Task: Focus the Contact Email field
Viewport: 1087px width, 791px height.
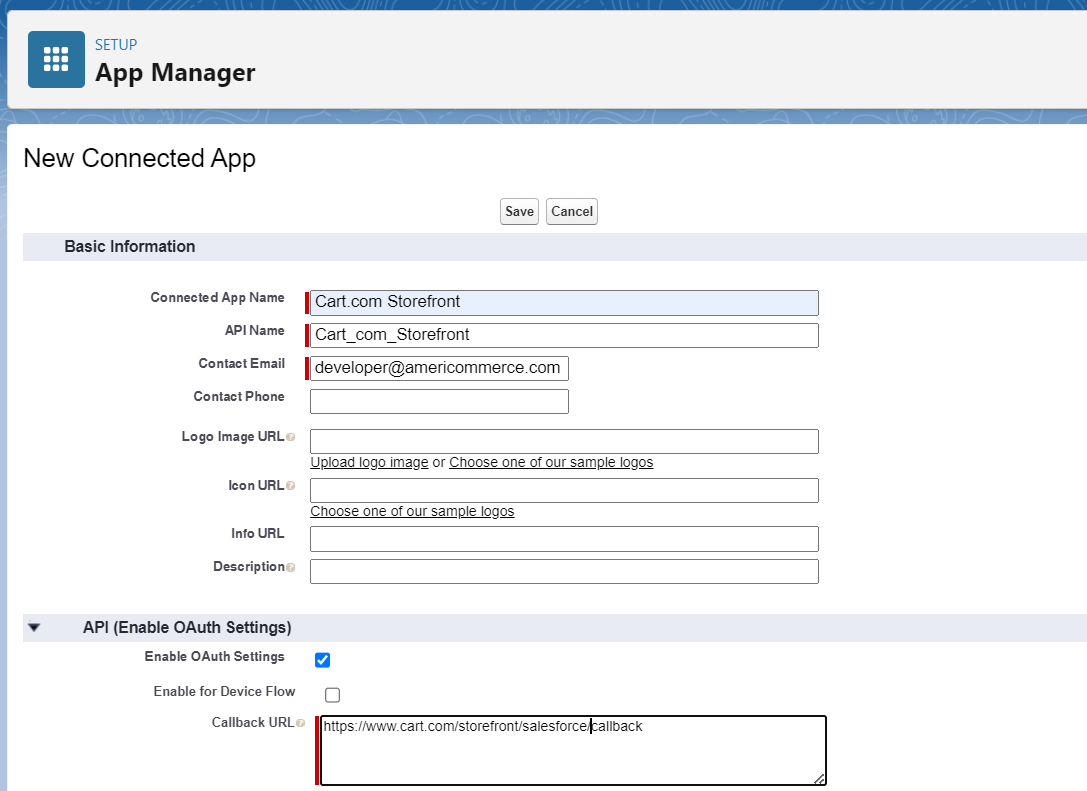Action: (440, 368)
